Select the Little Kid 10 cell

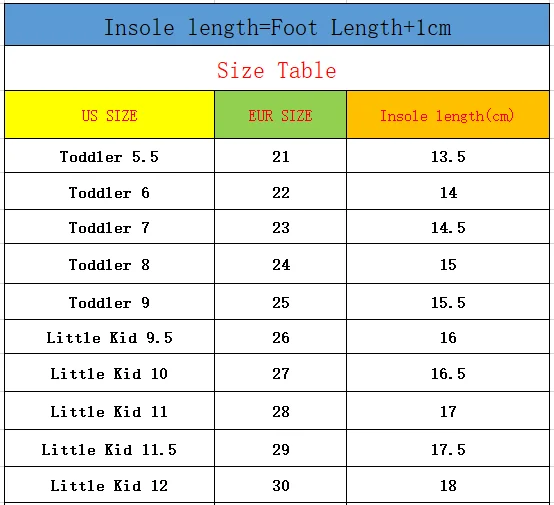click(x=110, y=373)
